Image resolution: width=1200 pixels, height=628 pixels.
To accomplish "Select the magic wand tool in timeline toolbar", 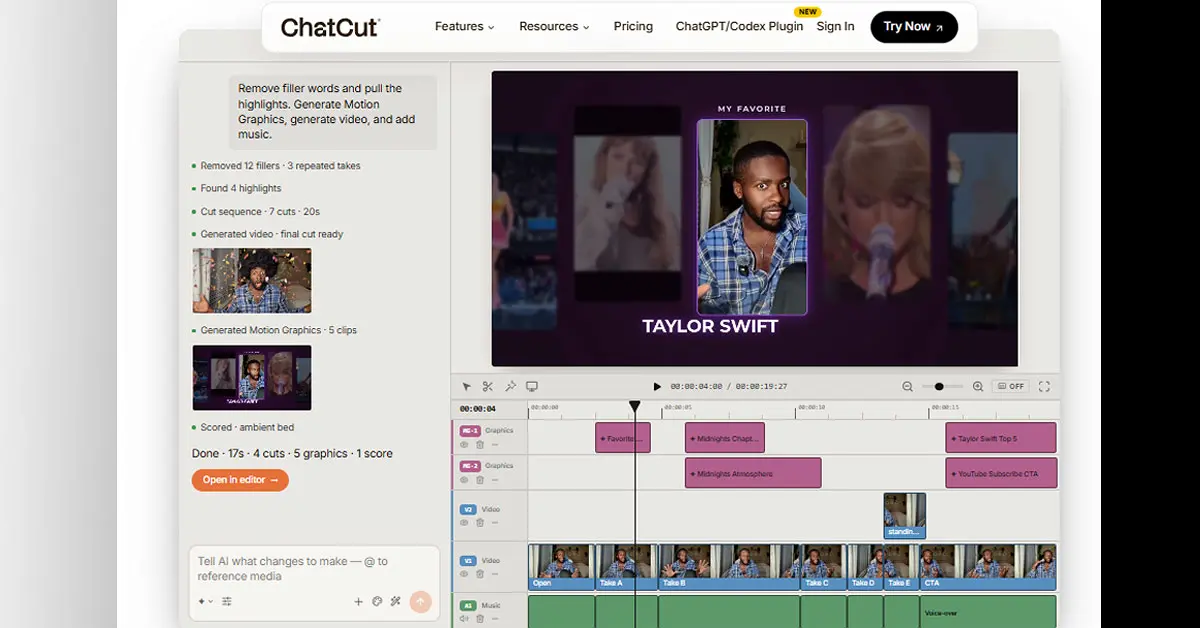I will click(510, 386).
